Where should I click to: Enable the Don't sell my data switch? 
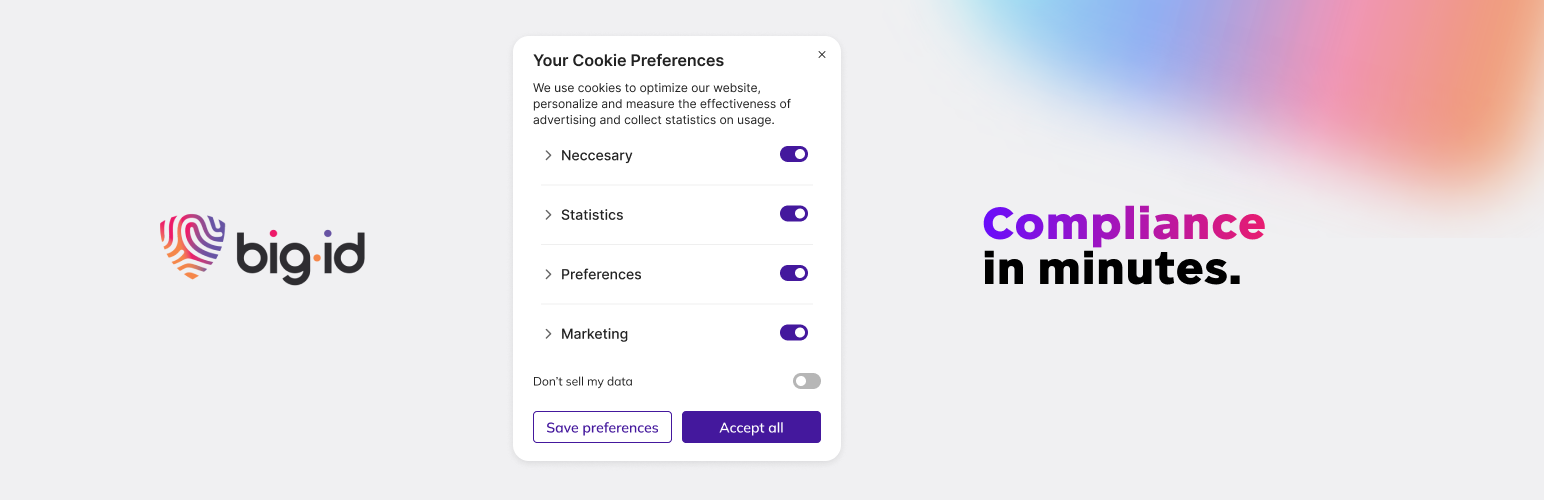coord(807,381)
